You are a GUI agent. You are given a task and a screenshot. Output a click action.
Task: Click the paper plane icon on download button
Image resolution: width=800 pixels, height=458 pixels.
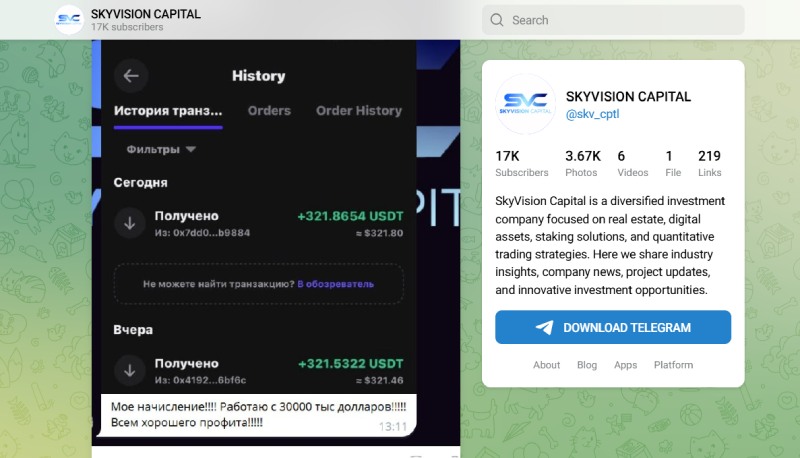(544, 327)
